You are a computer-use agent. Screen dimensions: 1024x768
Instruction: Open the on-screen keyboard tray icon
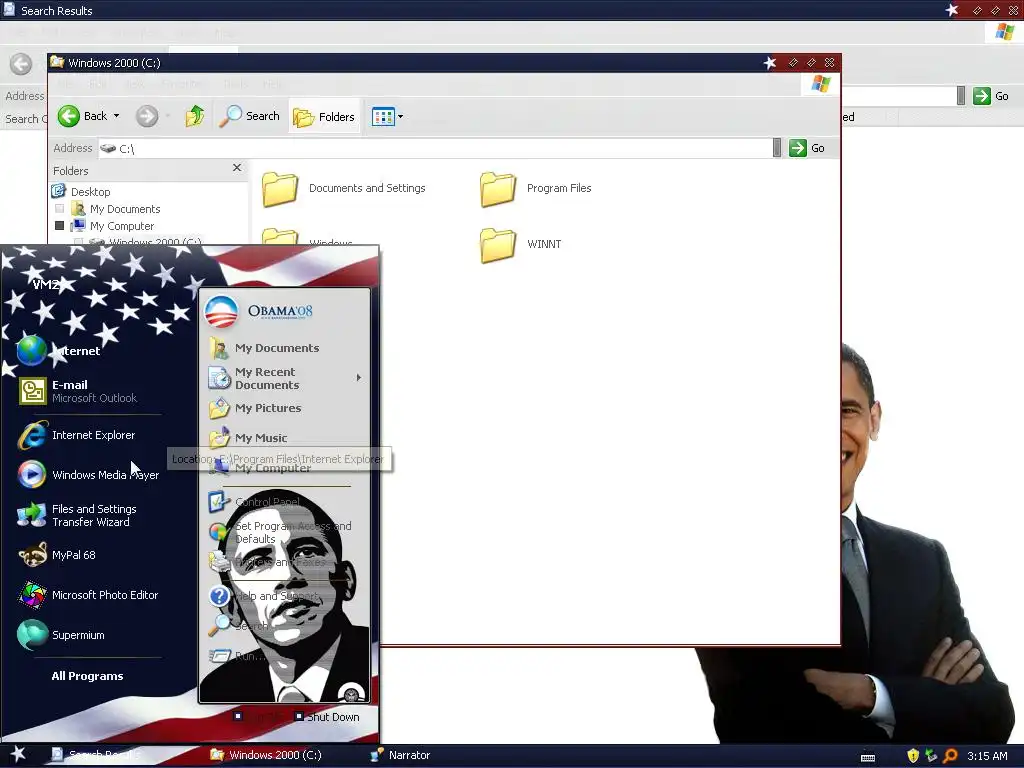[x=868, y=757]
